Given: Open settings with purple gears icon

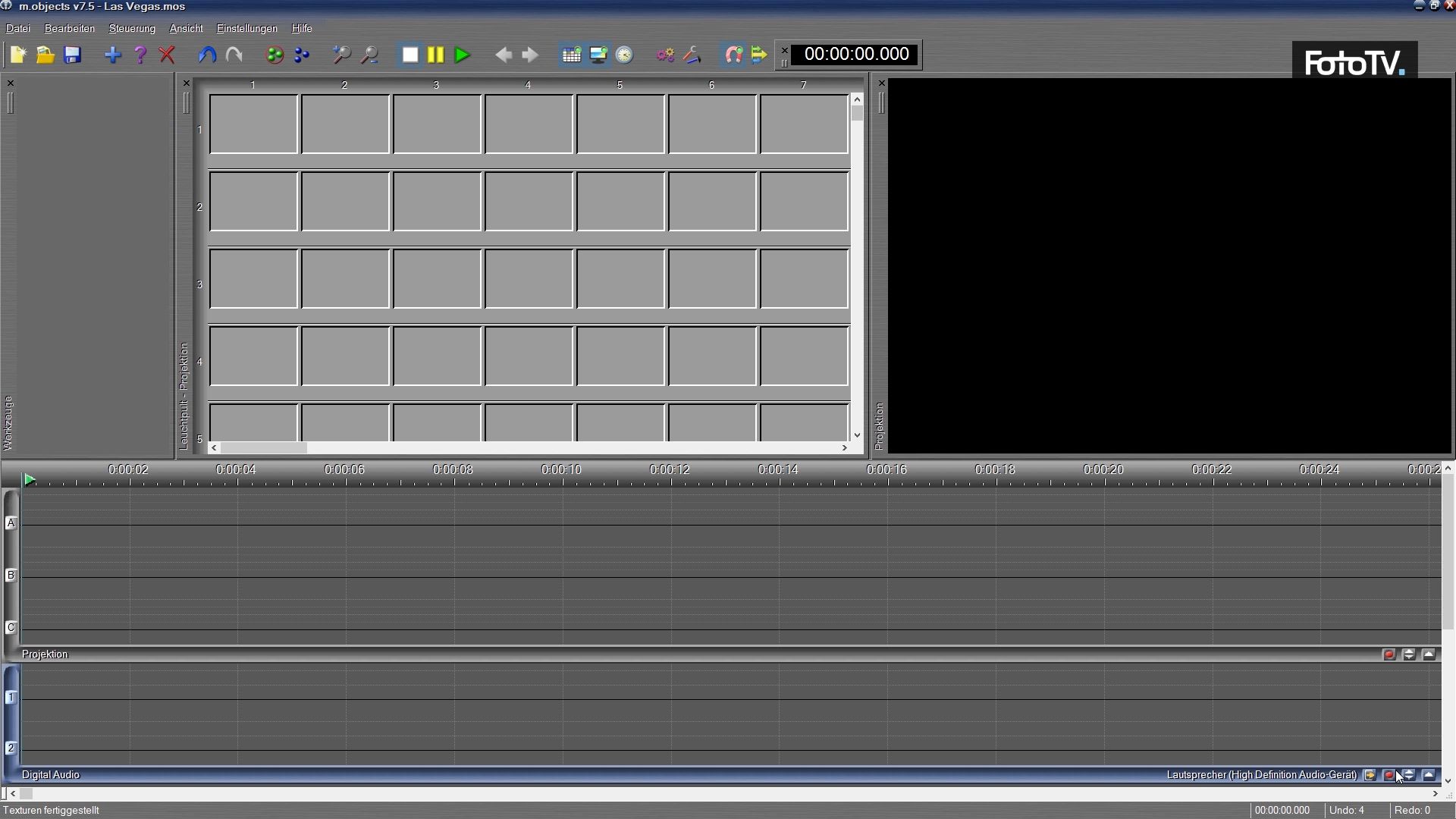Looking at the screenshot, I should click(x=665, y=55).
